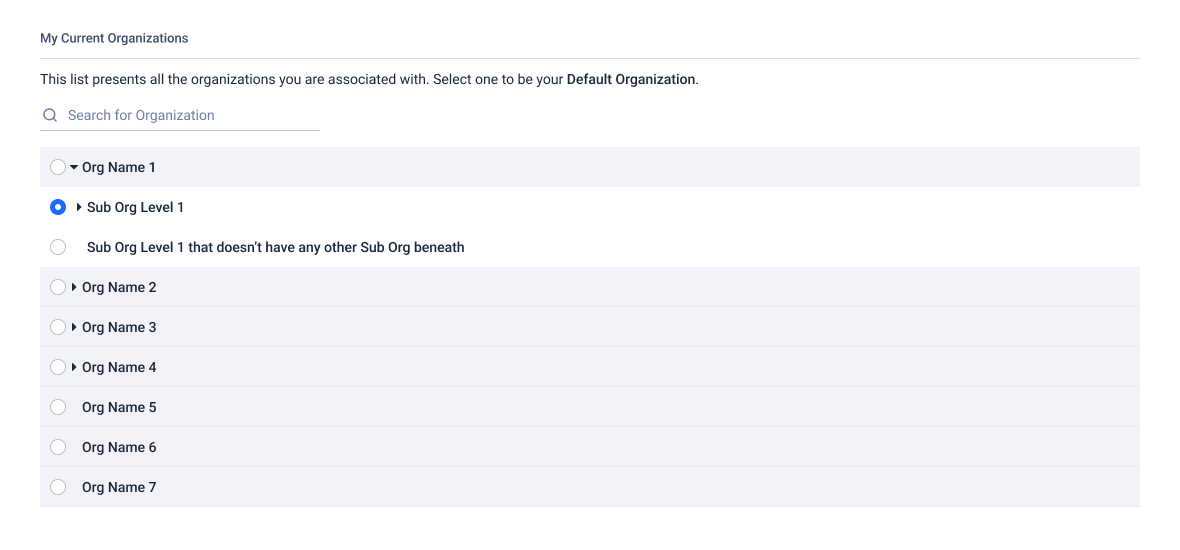Collapse the Org Name 1 tree node
Image resolution: width=1180 pixels, height=550 pixels.
pos(74,167)
